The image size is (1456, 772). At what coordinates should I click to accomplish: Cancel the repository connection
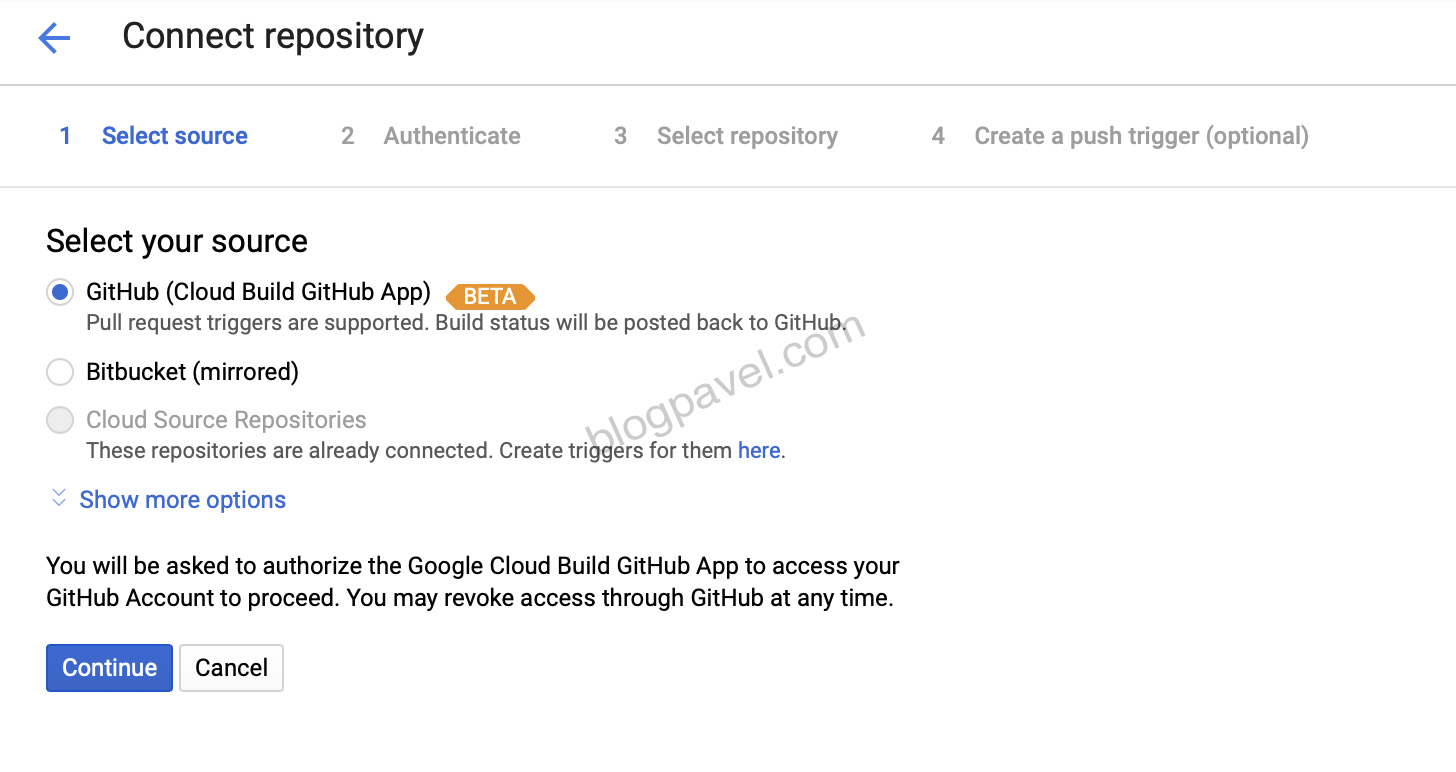231,667
